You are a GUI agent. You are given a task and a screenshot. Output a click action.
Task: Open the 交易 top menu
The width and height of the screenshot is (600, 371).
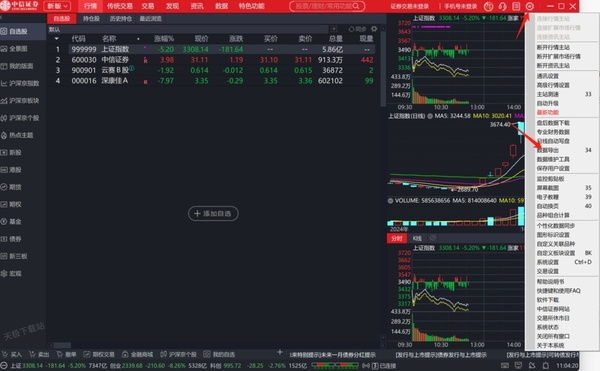coord(148,6)
